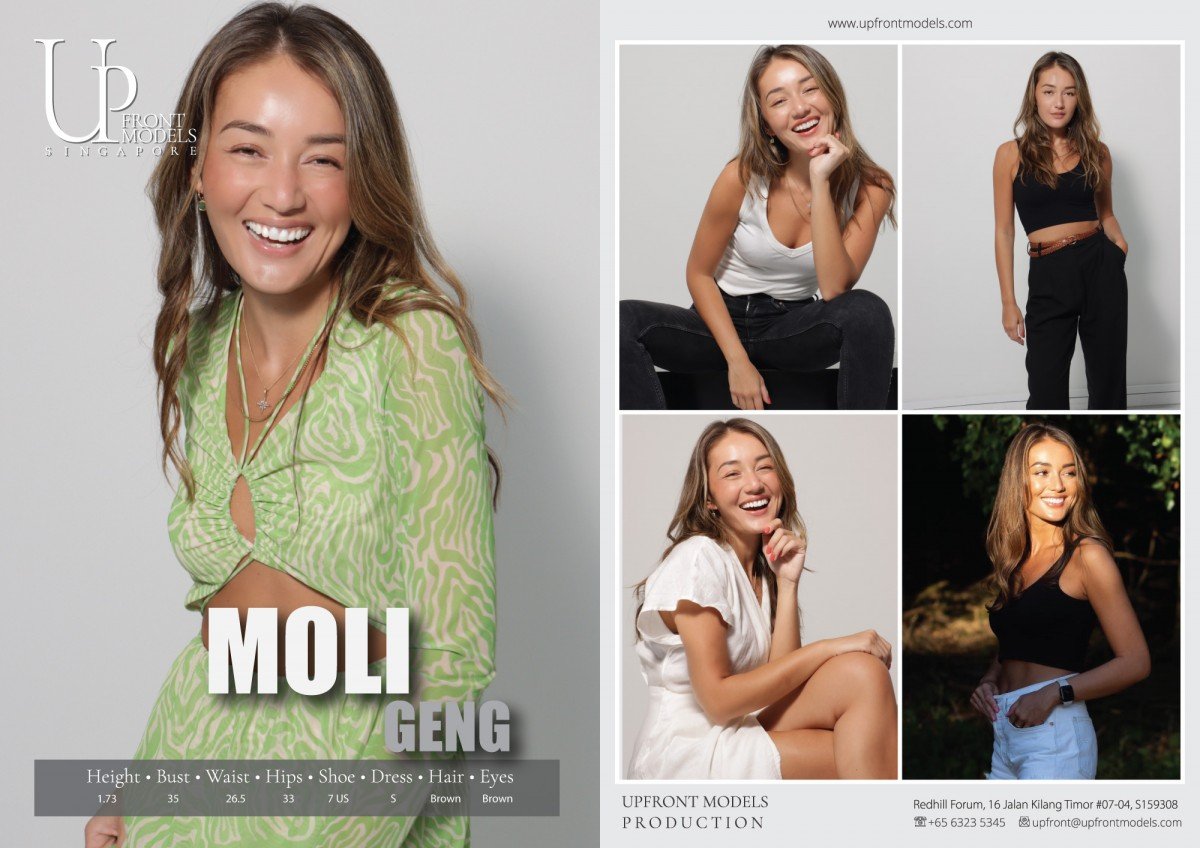Viewport: 1200px width, 848px height.
Task: Click the Shoe size 7 US value
Action: tap(337, 799)
